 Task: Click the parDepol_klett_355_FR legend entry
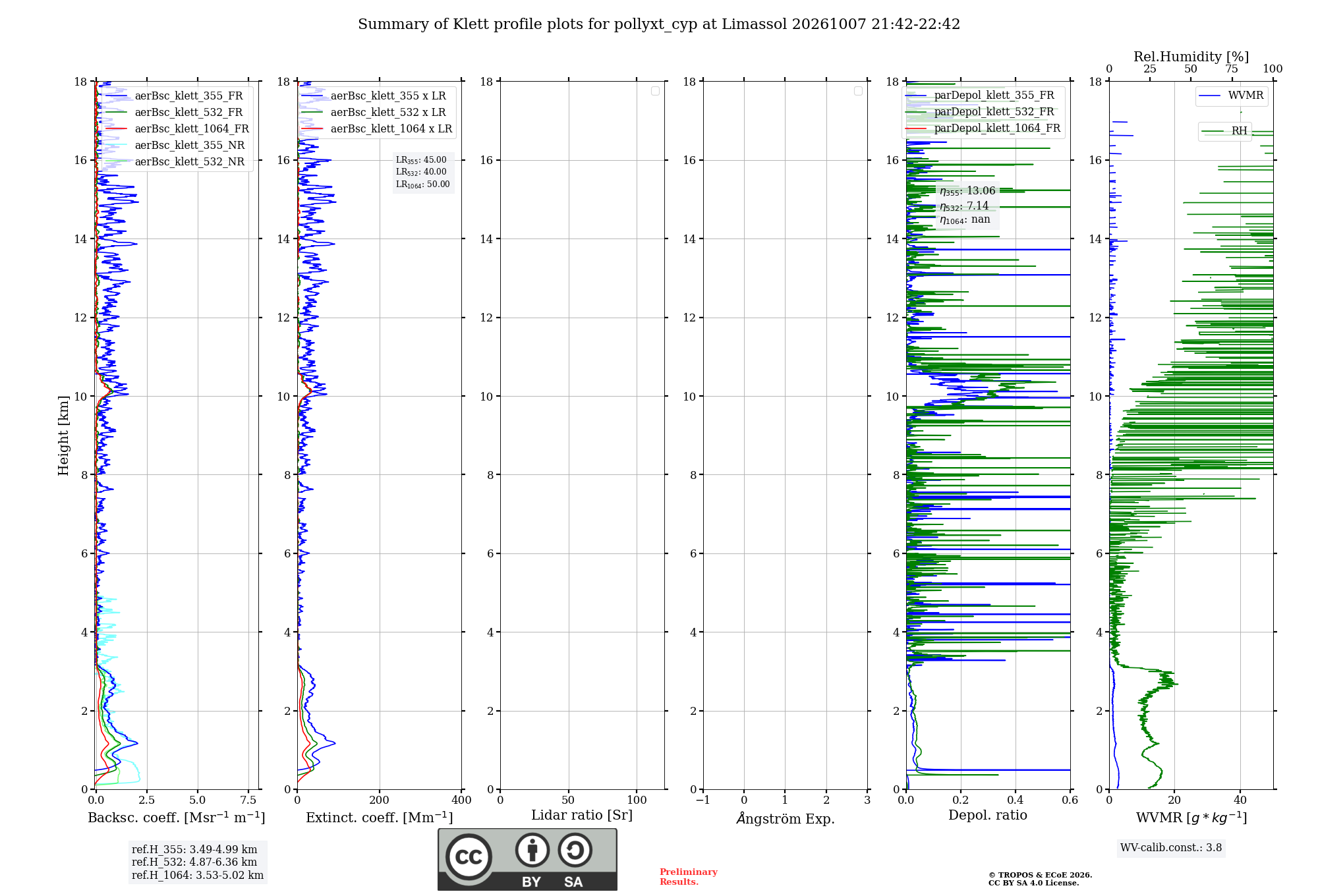tap(981, 96)
